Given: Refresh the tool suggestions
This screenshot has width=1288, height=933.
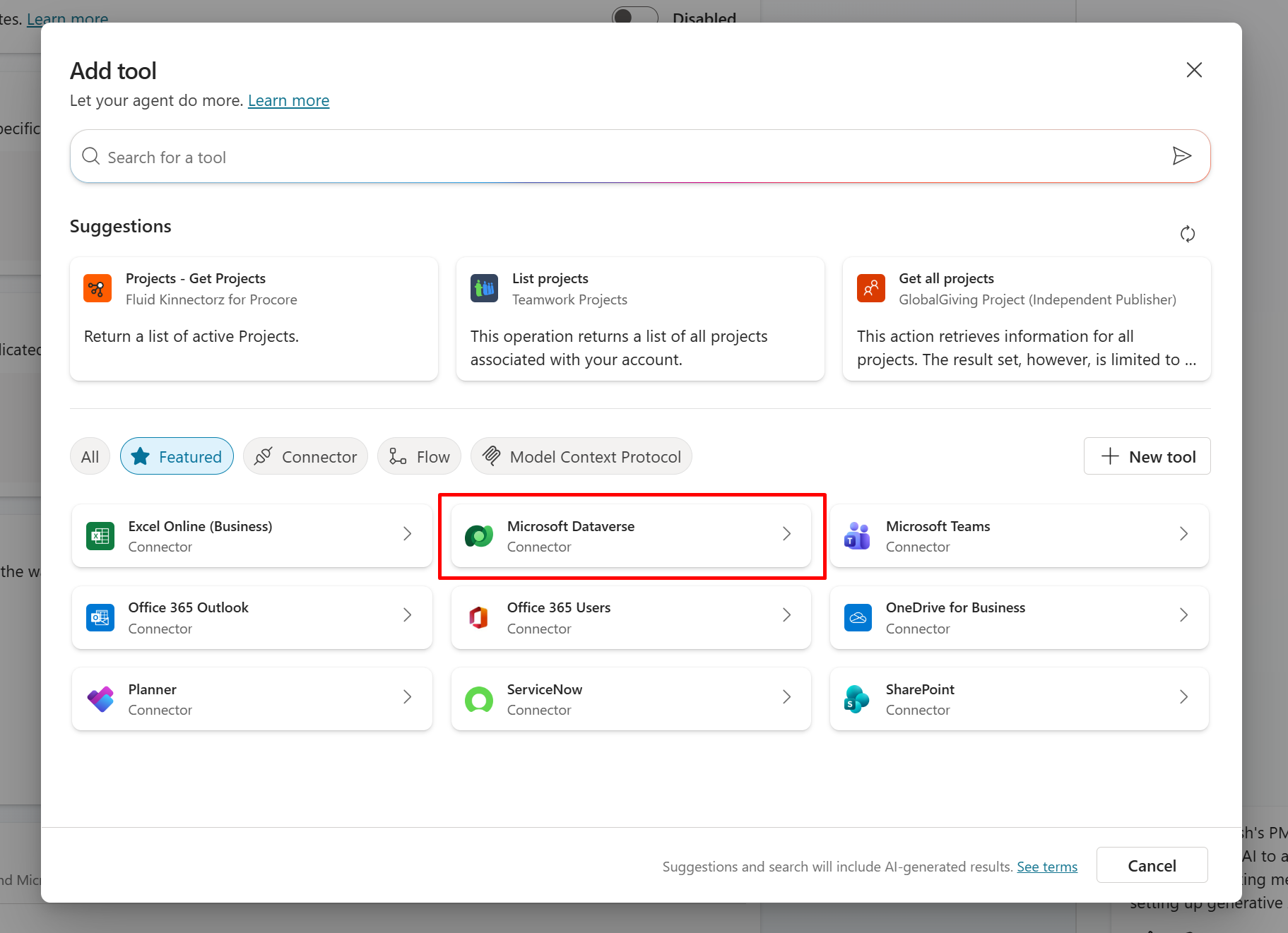Looking at the screenshot, I should coord(1187,234).
